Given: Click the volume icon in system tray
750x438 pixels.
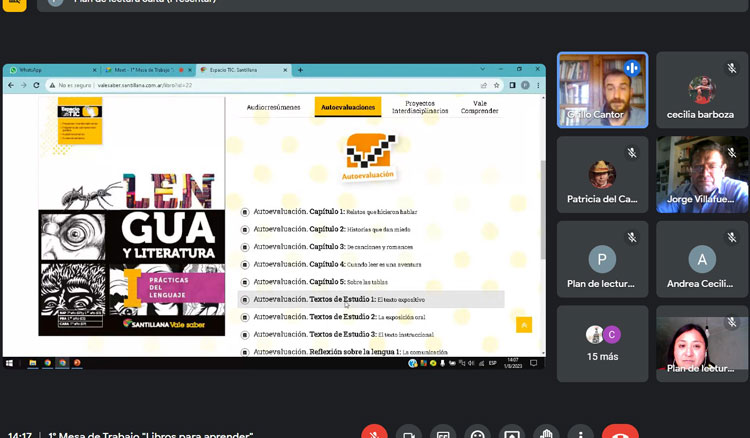Looking at the screenshot, I should 471,363.
